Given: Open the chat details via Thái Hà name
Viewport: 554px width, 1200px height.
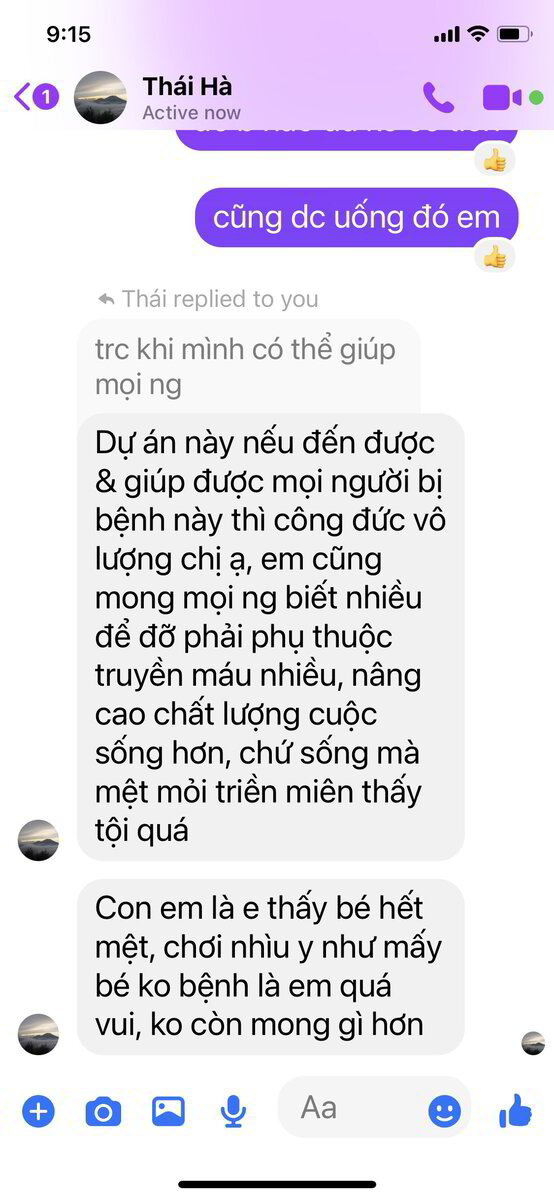Looking at the screenshot, I should point(188,86).
